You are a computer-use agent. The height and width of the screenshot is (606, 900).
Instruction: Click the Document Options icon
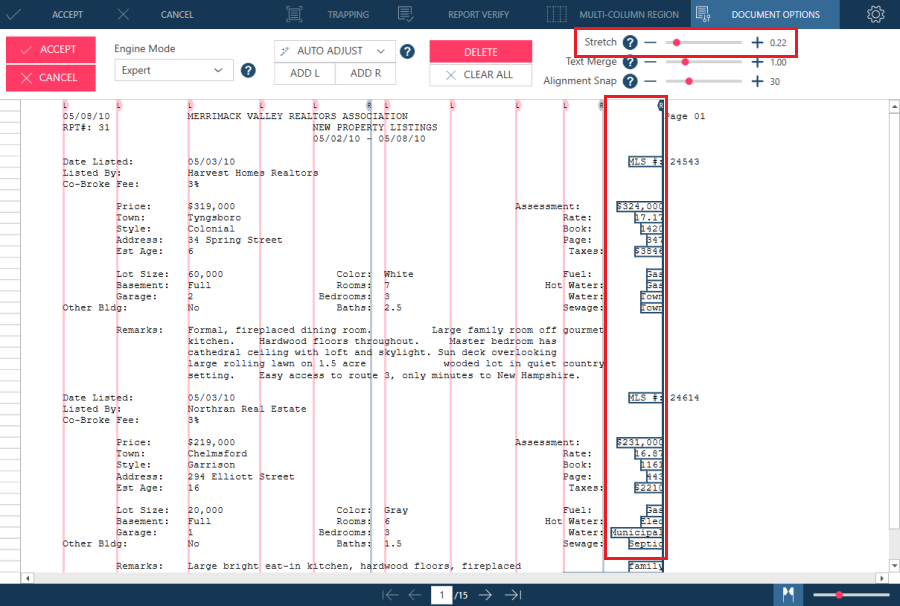coord(703,14)
